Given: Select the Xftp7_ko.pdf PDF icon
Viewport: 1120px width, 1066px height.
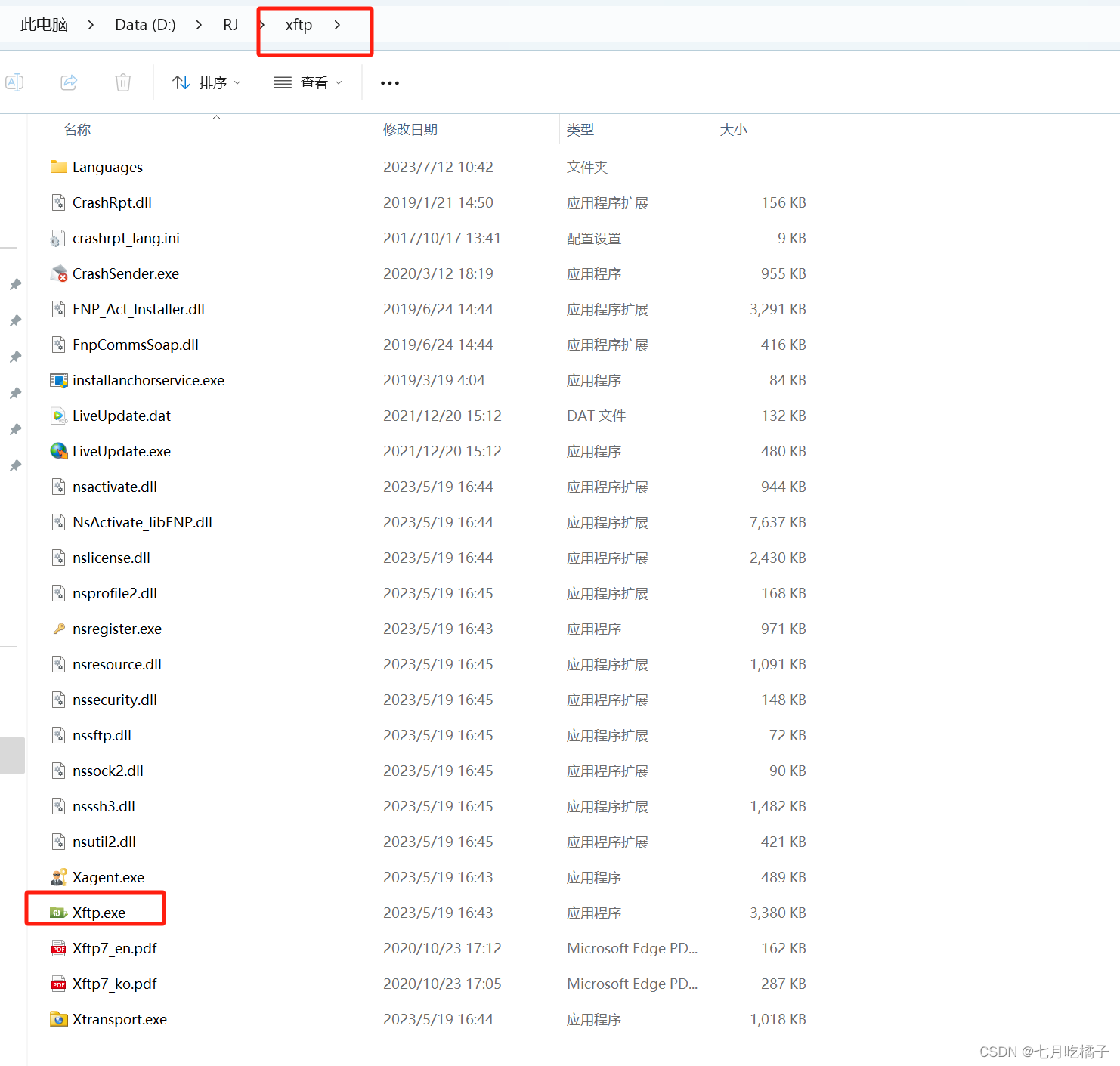Looking at the screenshot, I should click(58, 984).
